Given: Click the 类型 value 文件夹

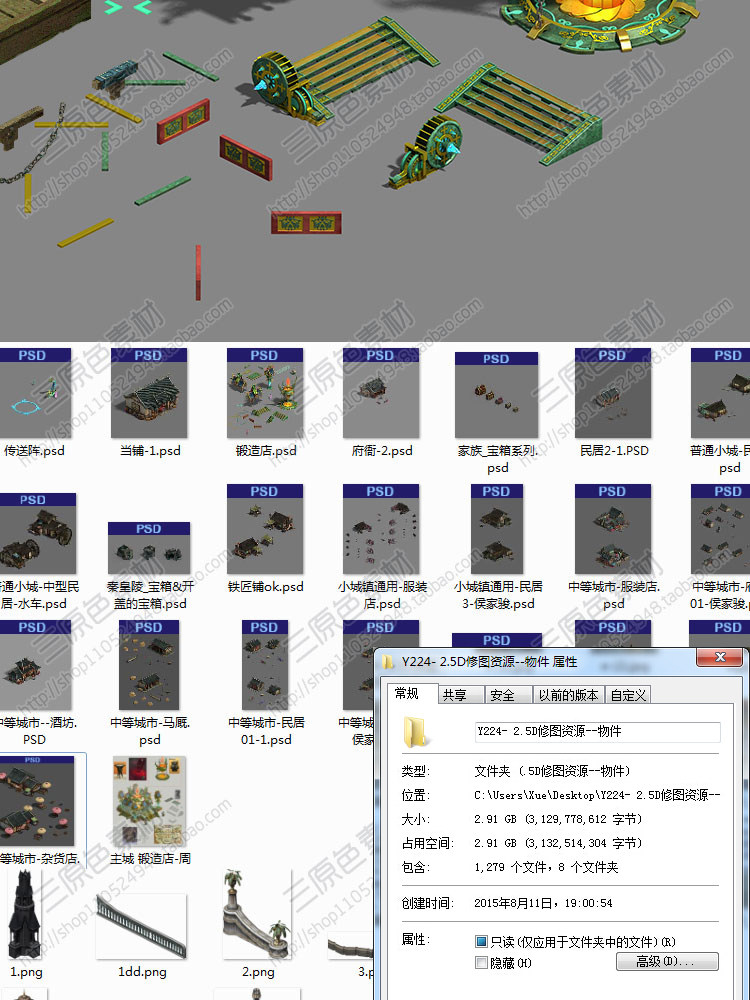Looking at the screenshot, I should coord(552,771).
